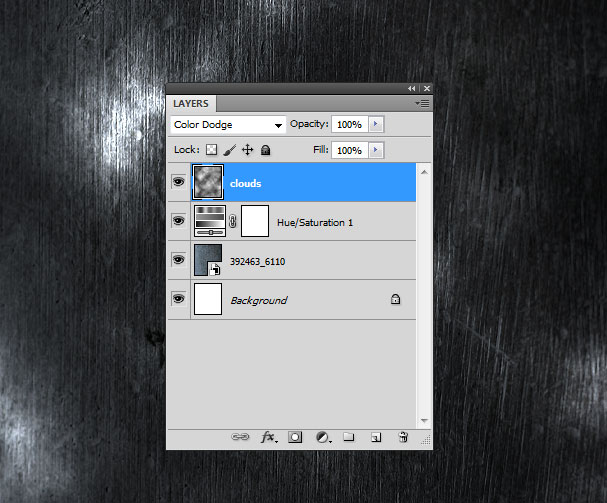Open the Opacity slider arrow
The image size is (607, 503).
376,124
